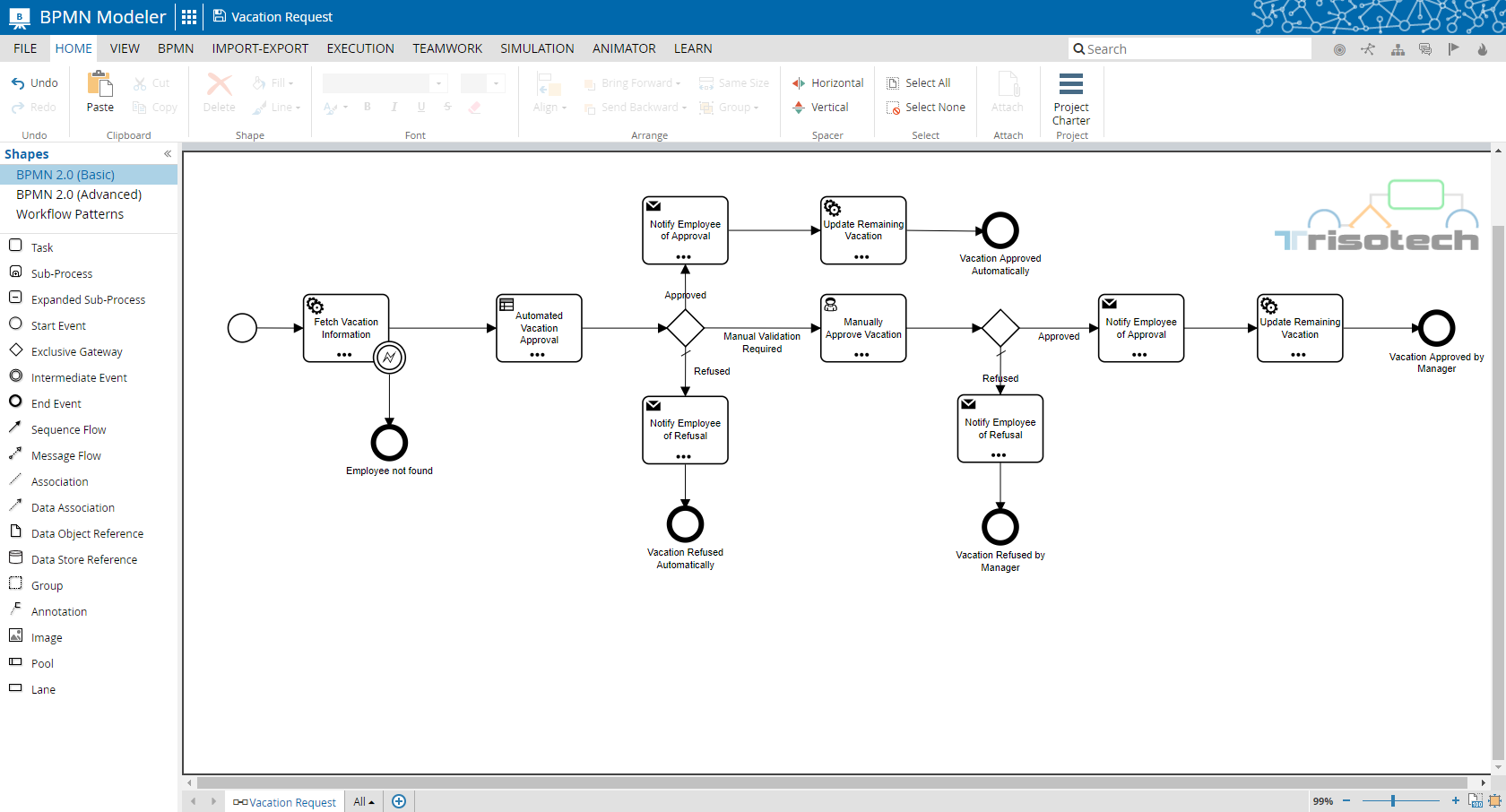Image resolution: width=1506 pixels, height=812 pixels.
Task: Click Select All in ribbon
Action: pyautogui.click(x=918, y=83)
